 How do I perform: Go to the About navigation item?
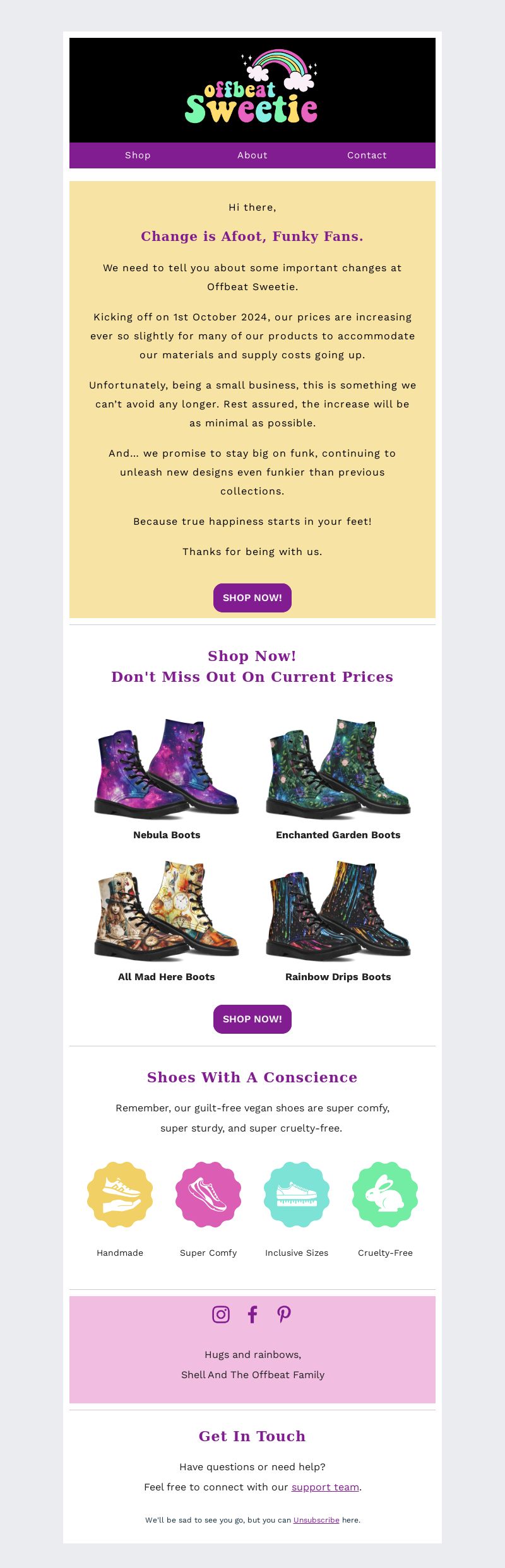[x=252, y=155]
